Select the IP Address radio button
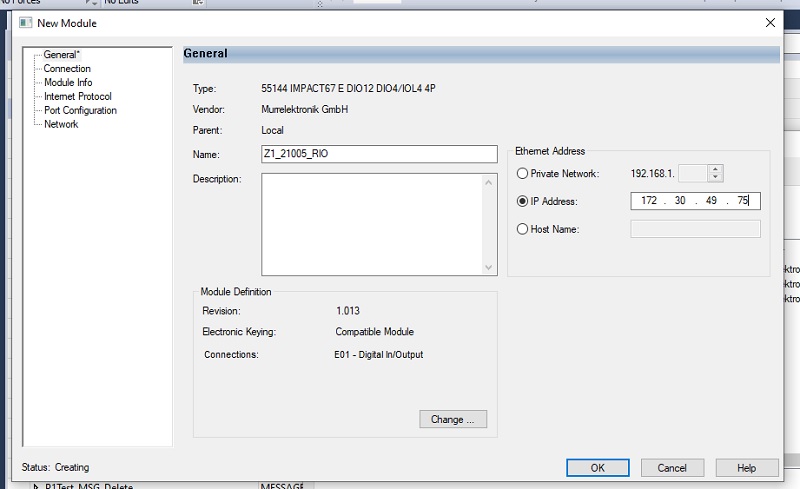800x489 pixels. (522, 201)
